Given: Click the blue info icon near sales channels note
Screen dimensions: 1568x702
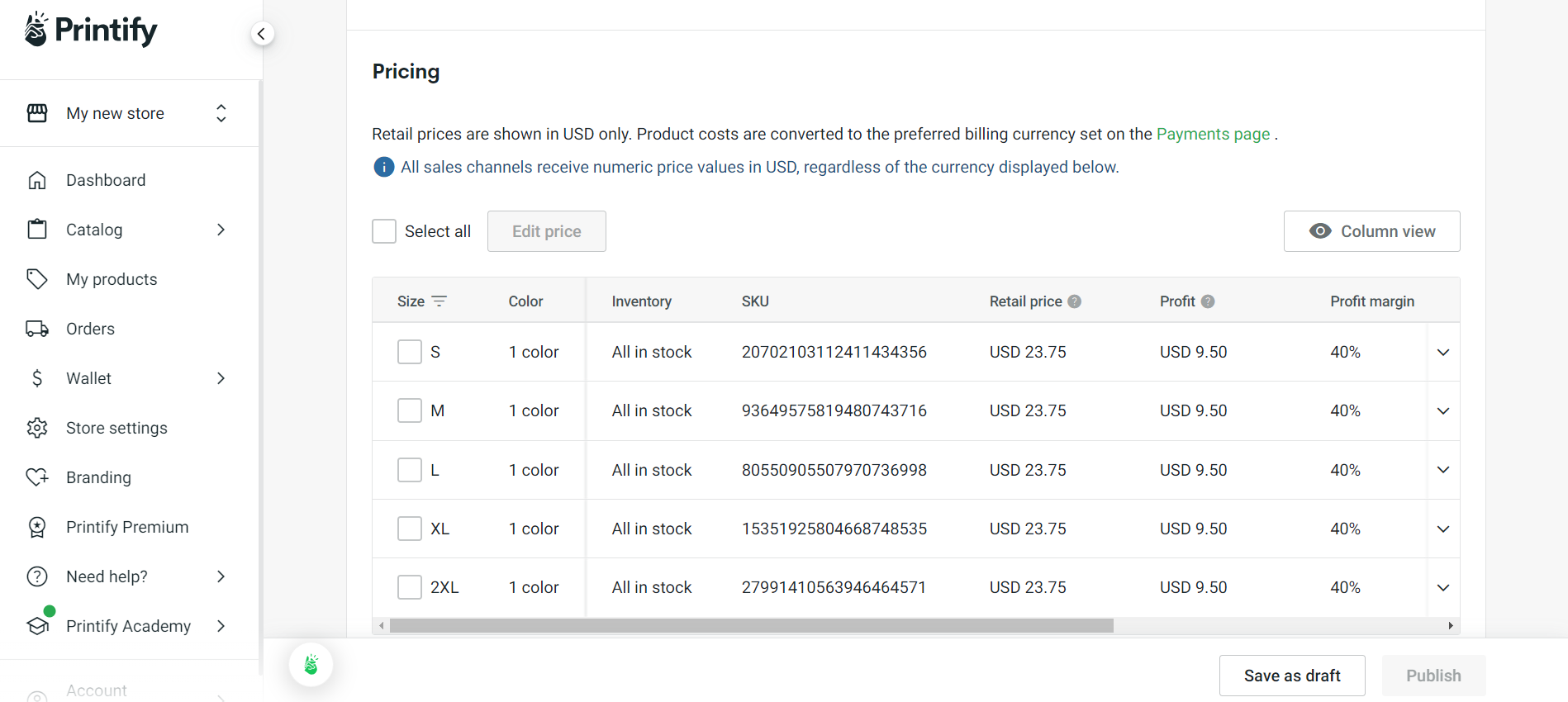Looking at the screenshot, I should coord(384,167).
